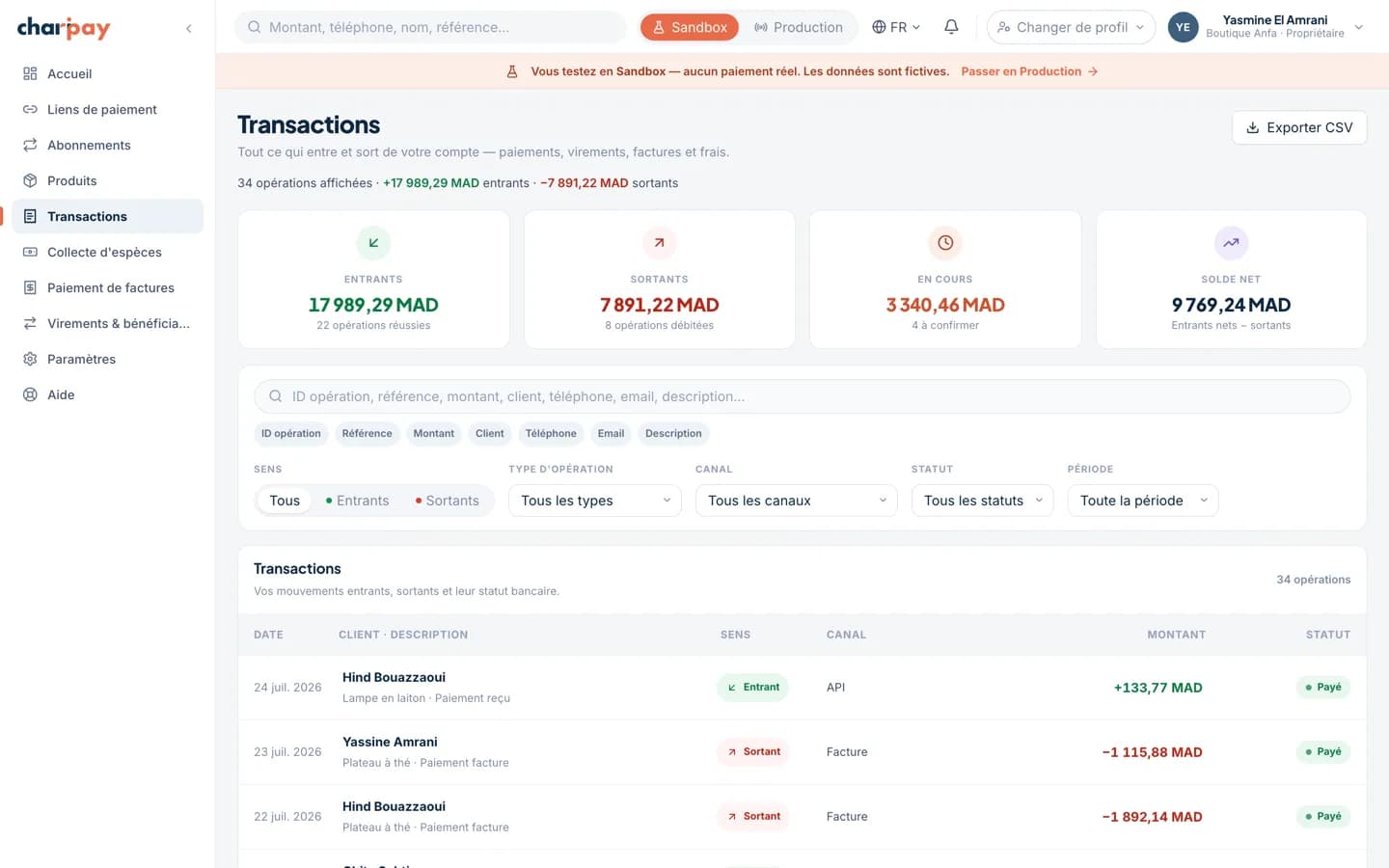Image resolution: width=1389 pixels, height=868 pixels.
Task: Click the Entrant badge for Hind Bouazzaoui
Action: [752, 688]
